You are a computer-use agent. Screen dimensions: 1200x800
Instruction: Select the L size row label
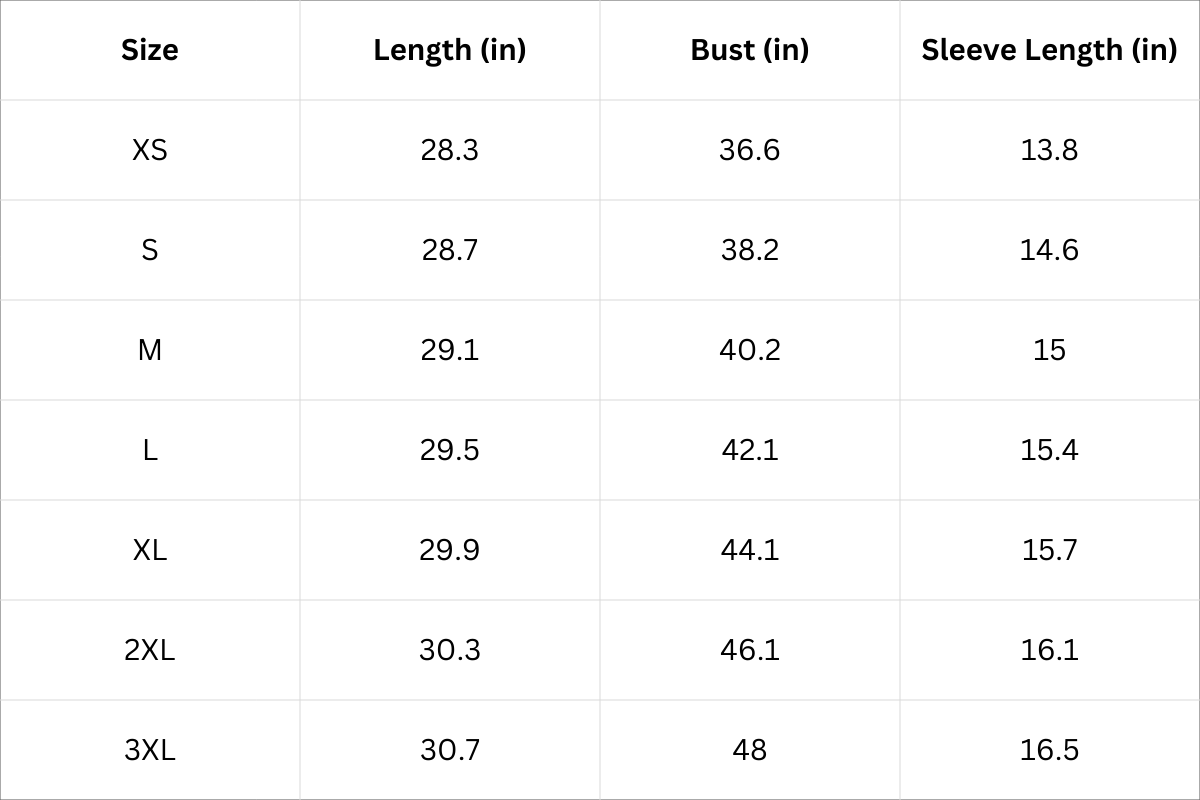(150, 450)
